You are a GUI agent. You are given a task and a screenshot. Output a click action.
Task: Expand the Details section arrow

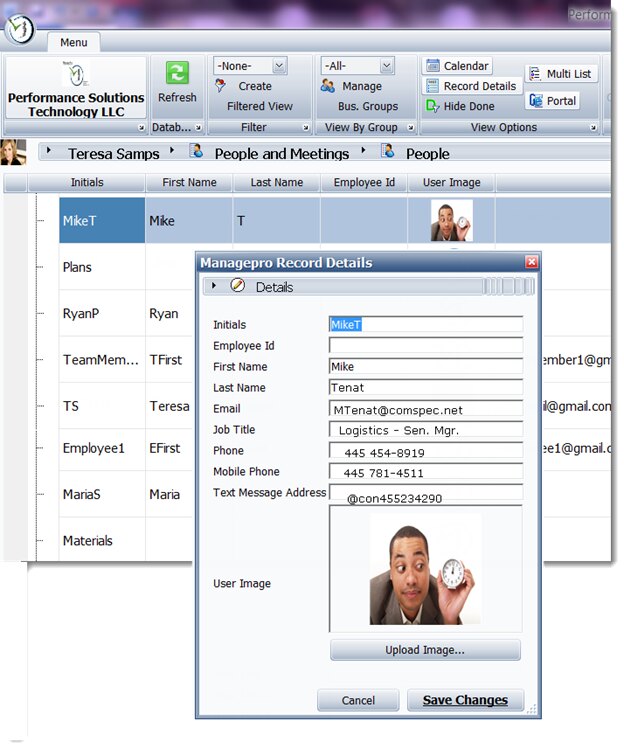point(214,286)
